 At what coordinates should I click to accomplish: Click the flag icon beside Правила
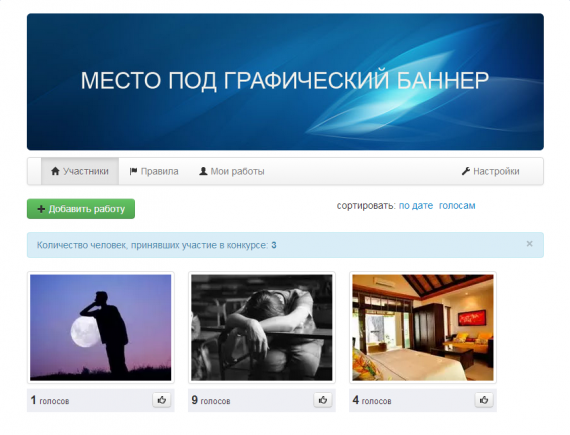point(133,171)
